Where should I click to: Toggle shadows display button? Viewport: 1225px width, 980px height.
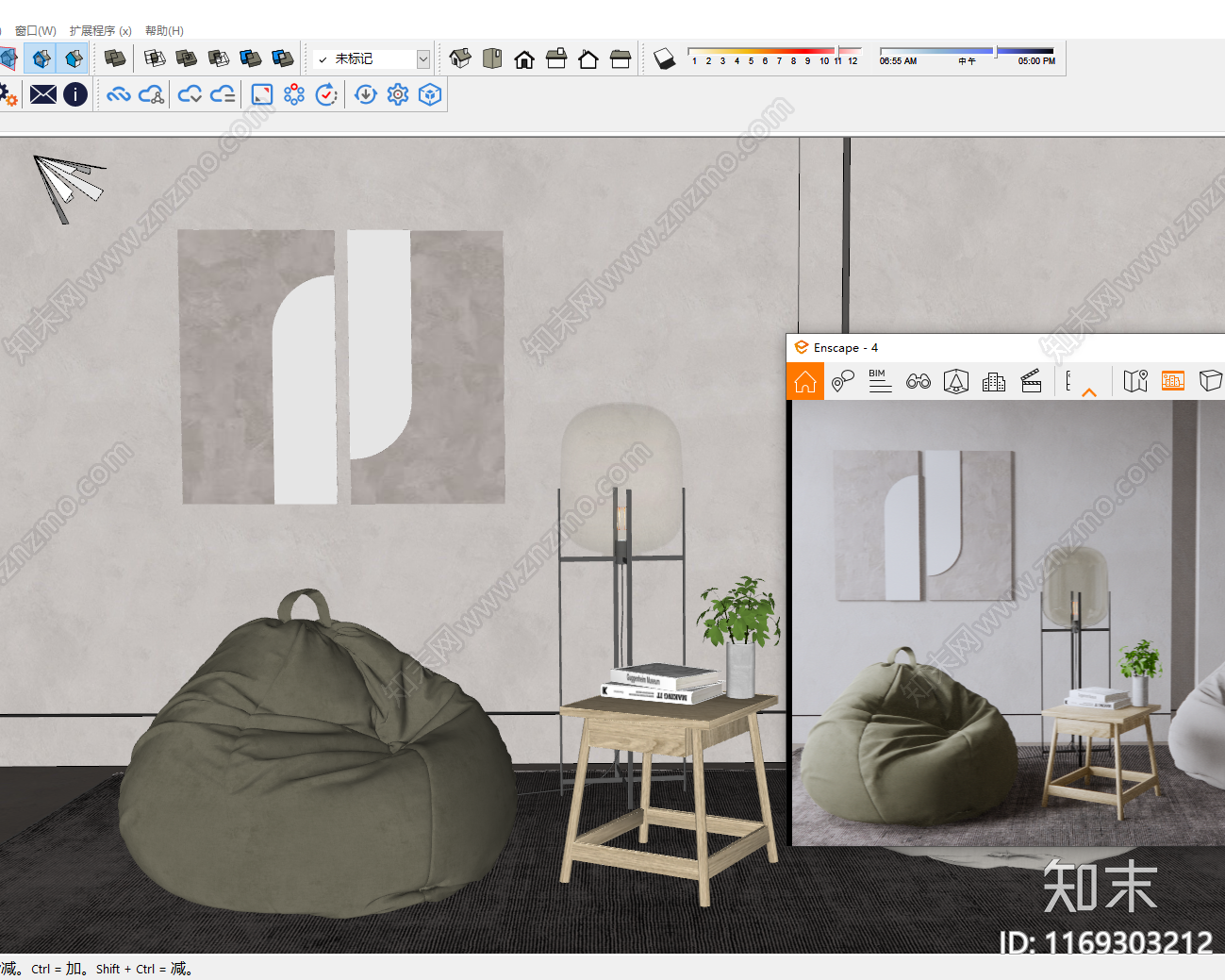point(665,58)
